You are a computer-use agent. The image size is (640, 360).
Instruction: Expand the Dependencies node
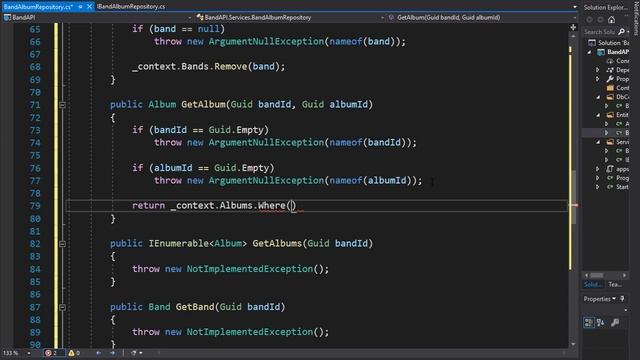pos(598,70)
